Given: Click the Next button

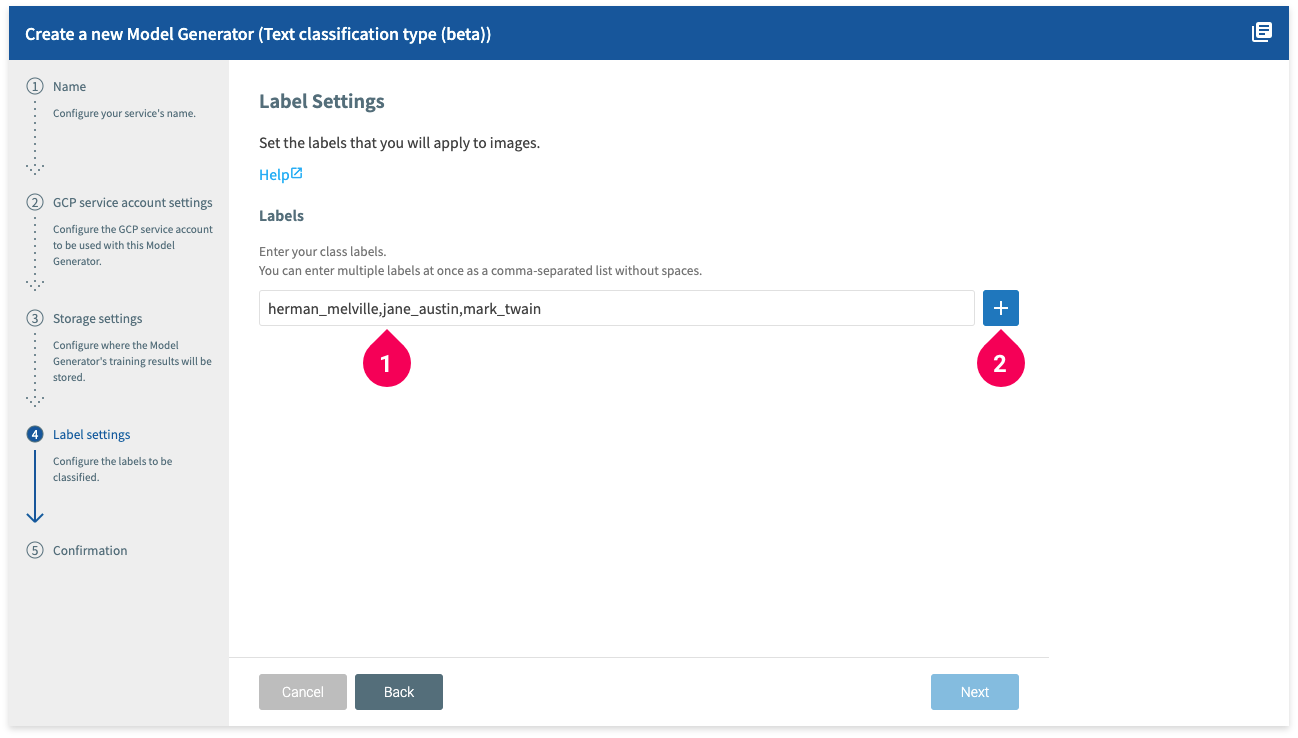Looking at the screenshot, I should (x=975, y=692).
